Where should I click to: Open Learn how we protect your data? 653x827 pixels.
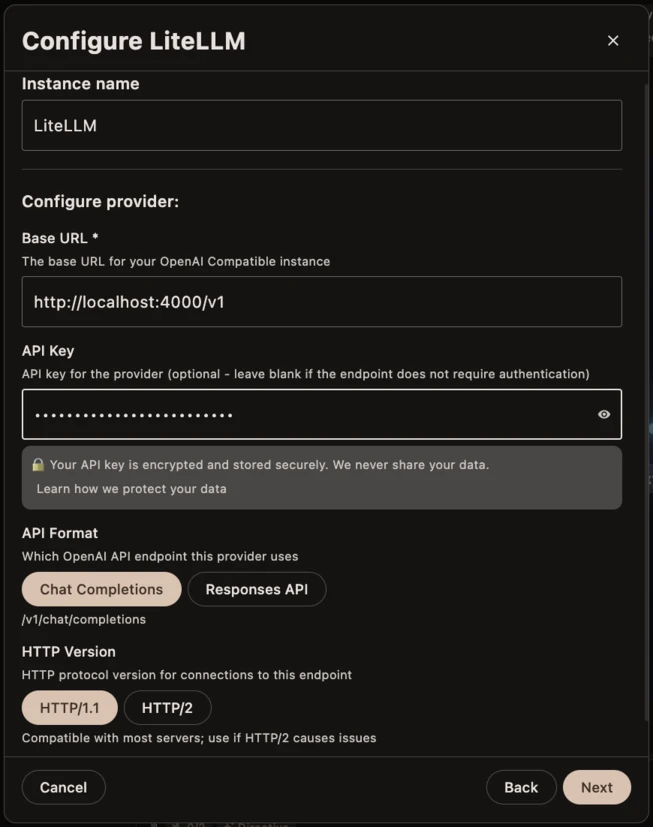pyautogui.click(x=131, y=489)
